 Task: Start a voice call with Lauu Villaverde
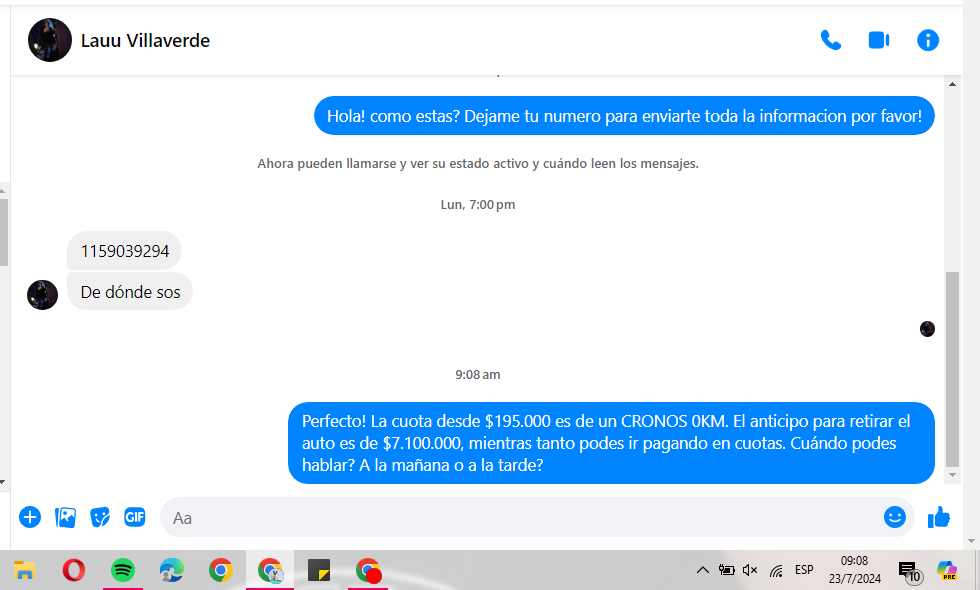pyautogui.click(x=830, y=40)
